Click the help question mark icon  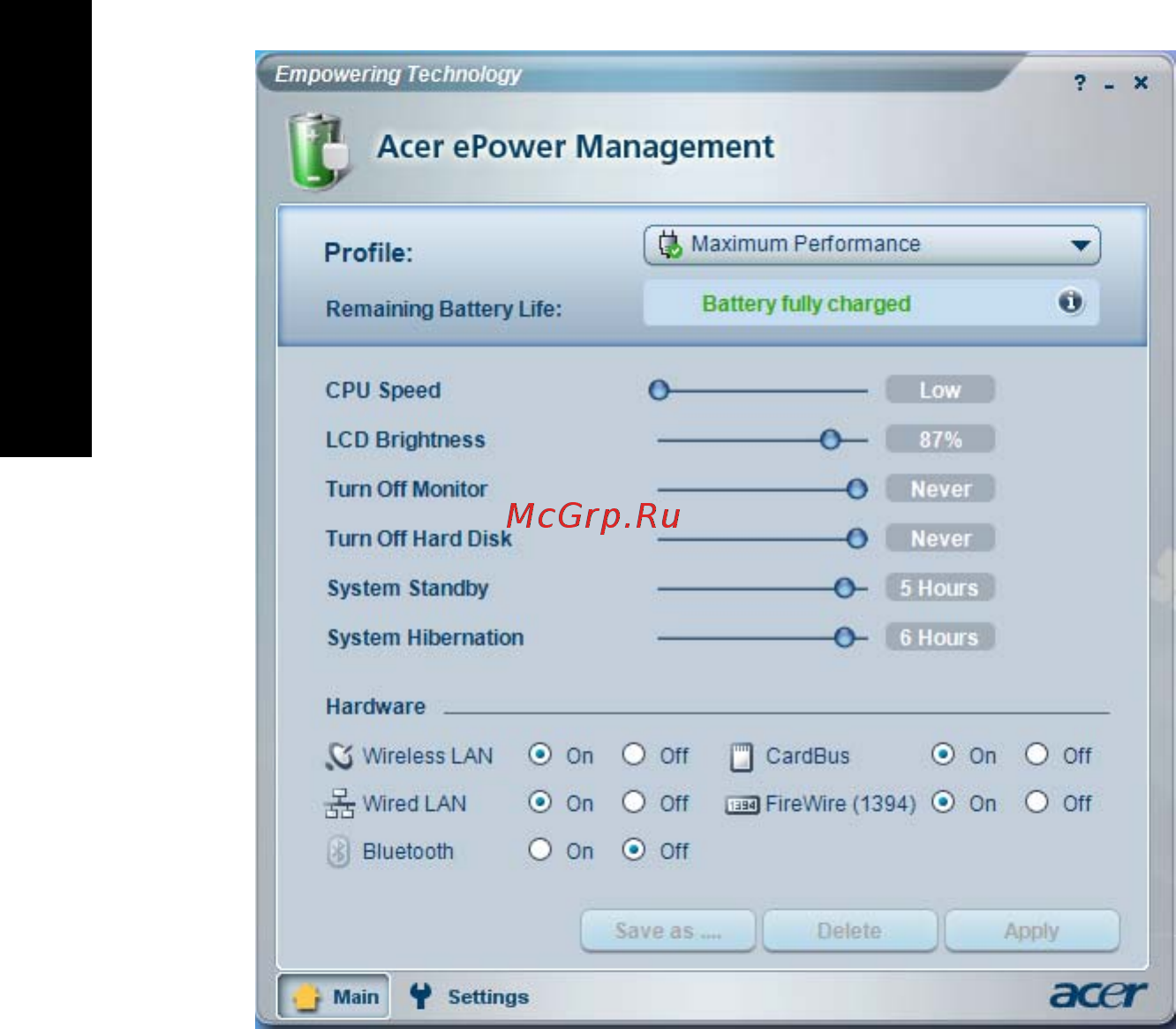[1080, 83]
